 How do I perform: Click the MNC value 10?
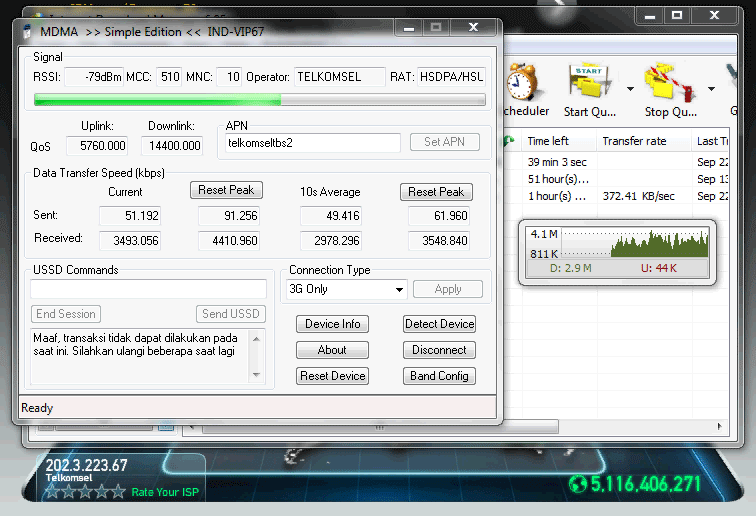229,77
